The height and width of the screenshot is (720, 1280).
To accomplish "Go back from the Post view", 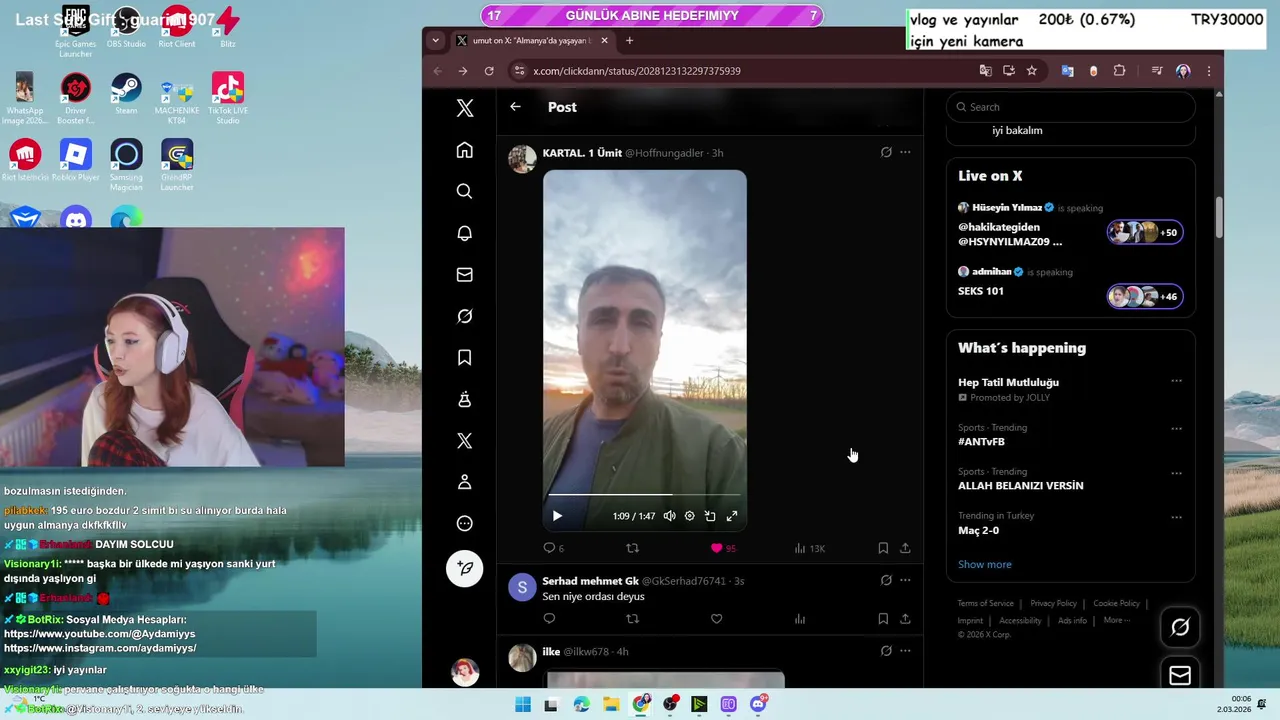I will (515, 107).
